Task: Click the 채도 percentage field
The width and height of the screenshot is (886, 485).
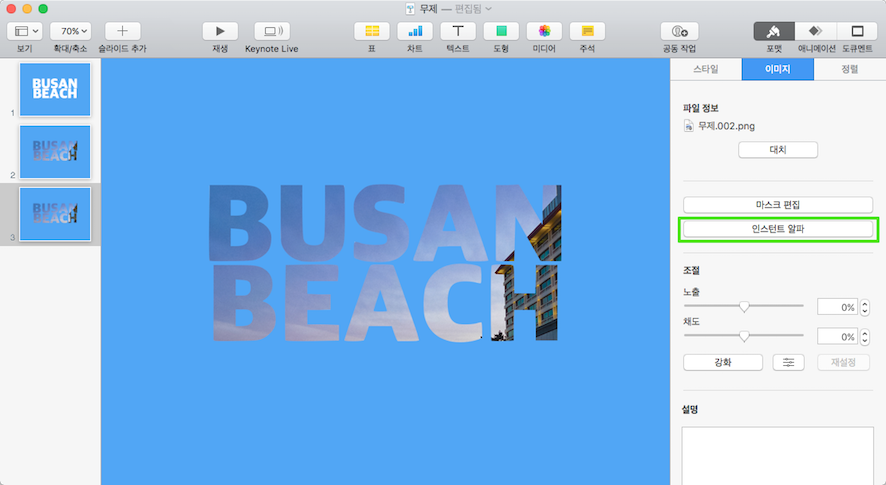Action: point(837,336)
